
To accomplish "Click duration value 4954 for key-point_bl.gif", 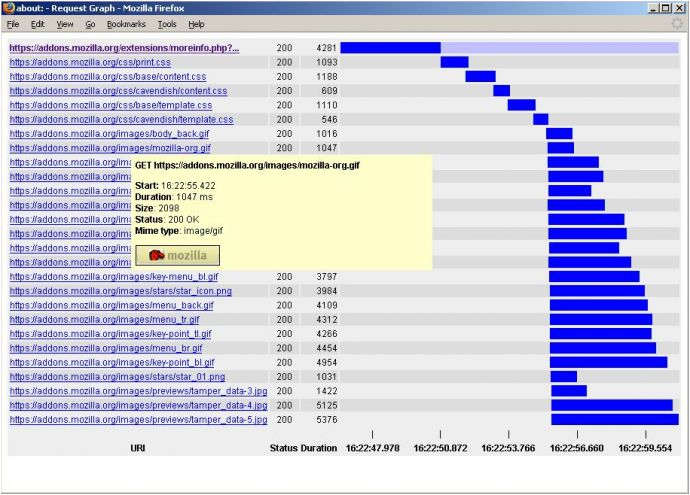I will click(327, 363).
